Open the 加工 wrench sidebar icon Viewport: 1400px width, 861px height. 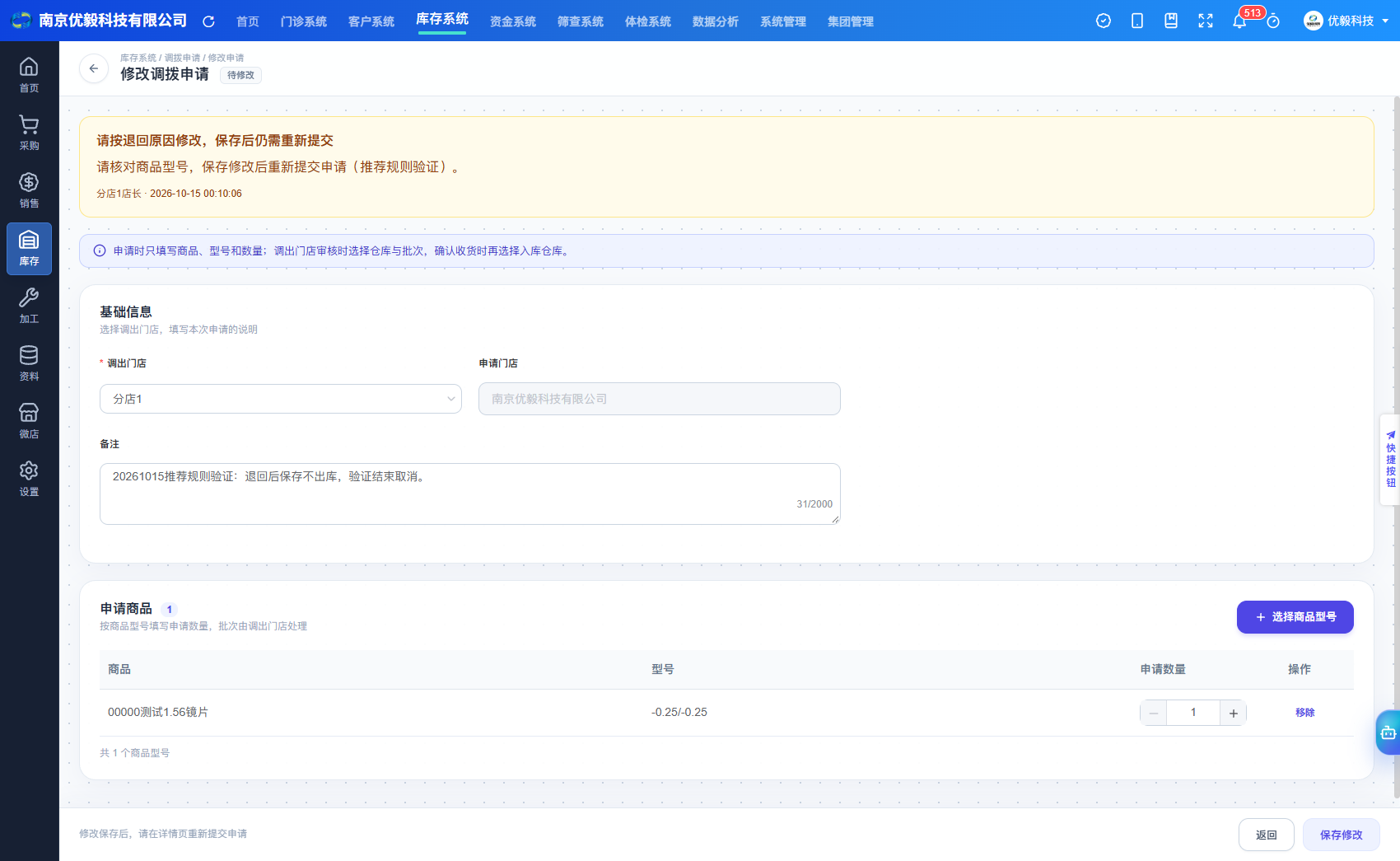coord(29,306)
